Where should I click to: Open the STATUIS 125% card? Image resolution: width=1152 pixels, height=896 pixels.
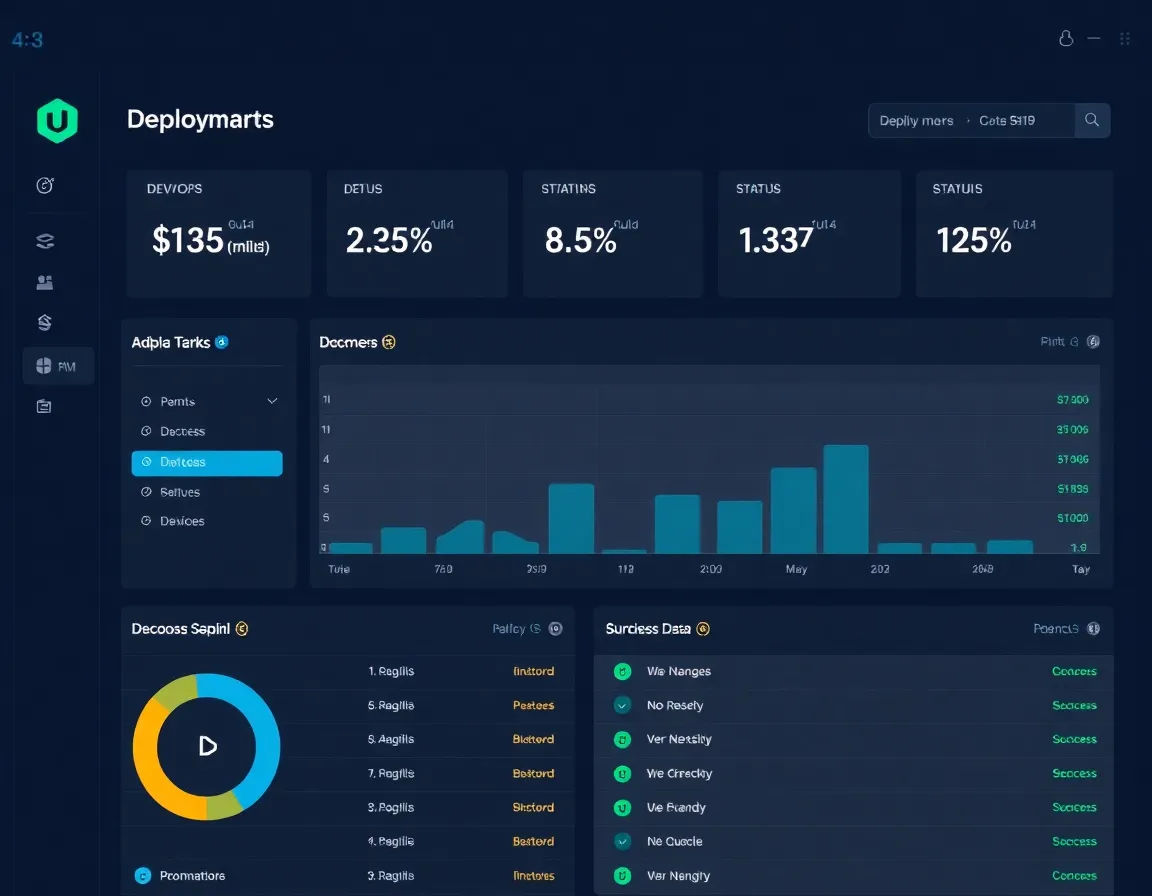[1014, 234]
